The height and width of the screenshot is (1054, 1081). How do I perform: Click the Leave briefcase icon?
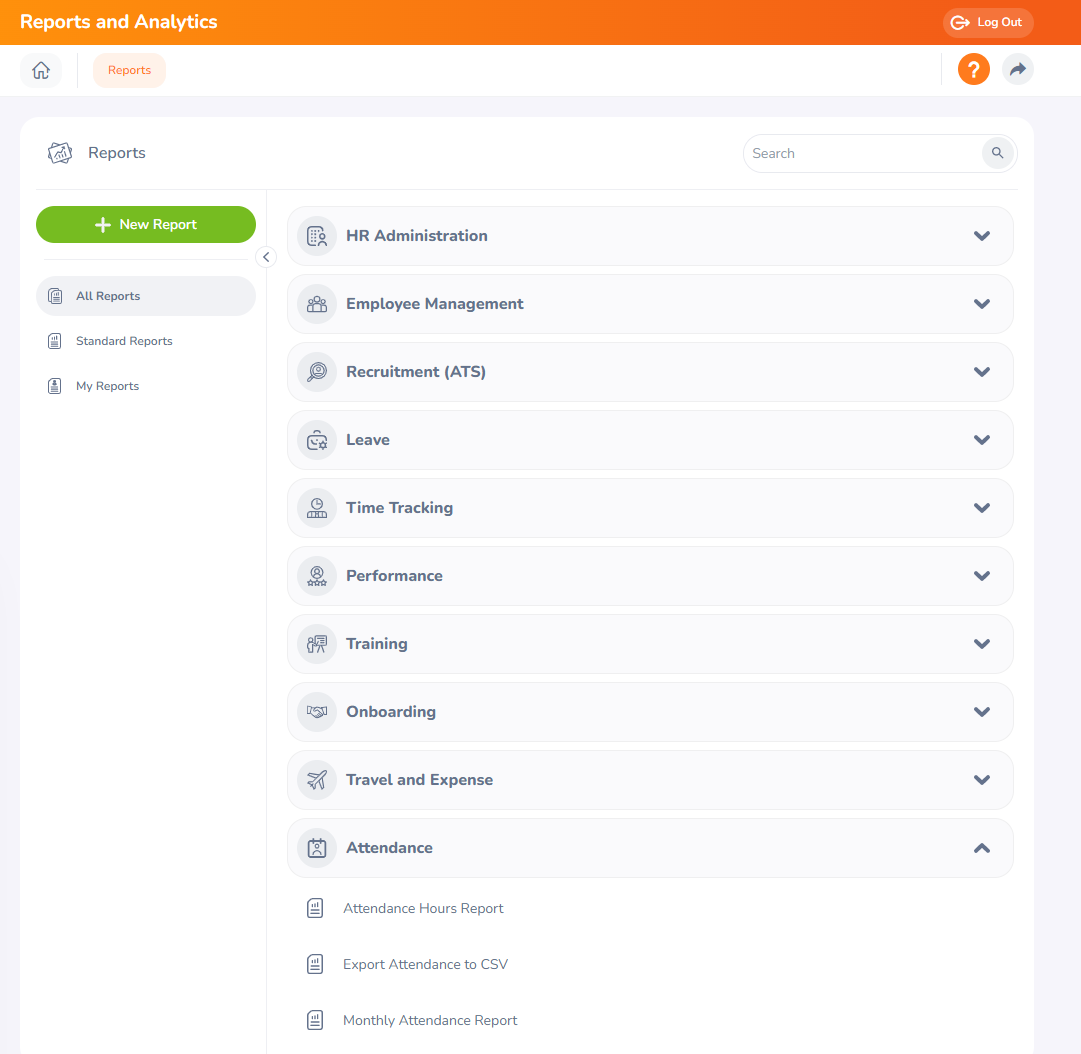tap(316, 440)
